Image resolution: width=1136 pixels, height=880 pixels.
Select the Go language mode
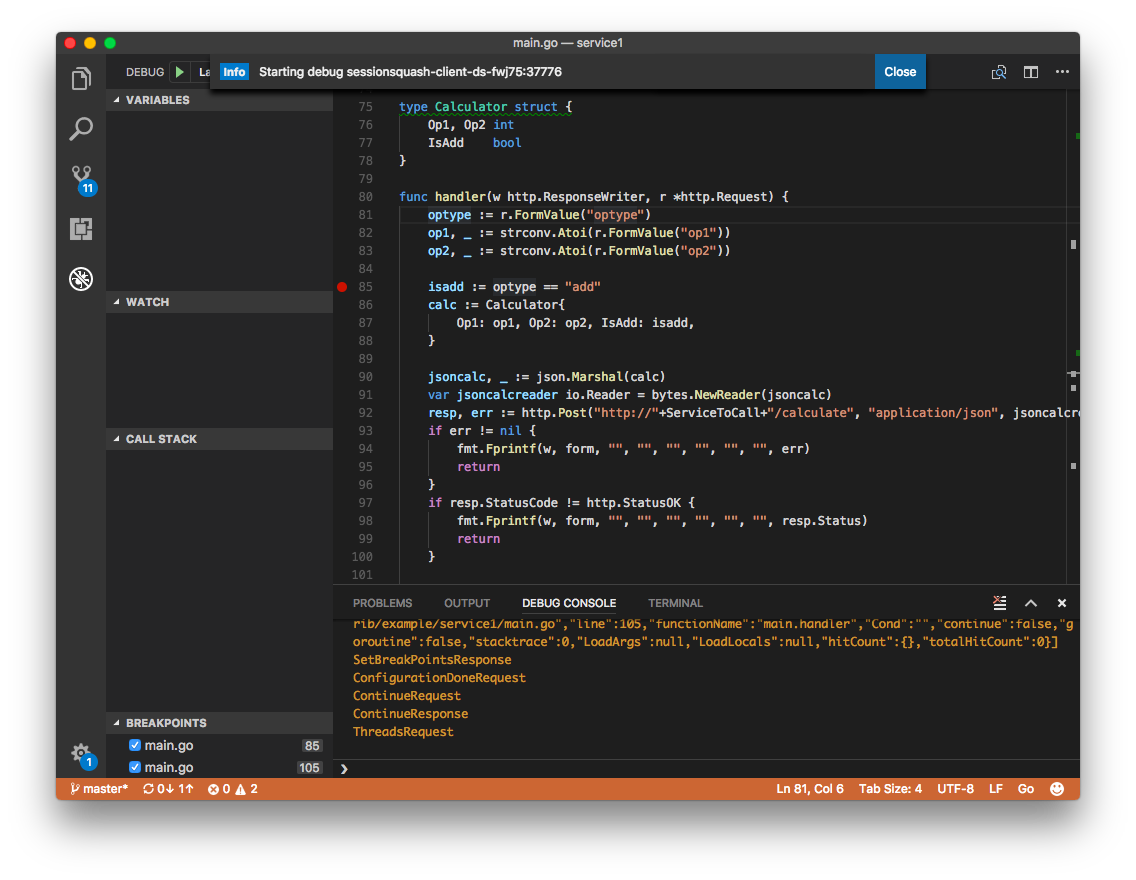click(x=1025, y=789)
